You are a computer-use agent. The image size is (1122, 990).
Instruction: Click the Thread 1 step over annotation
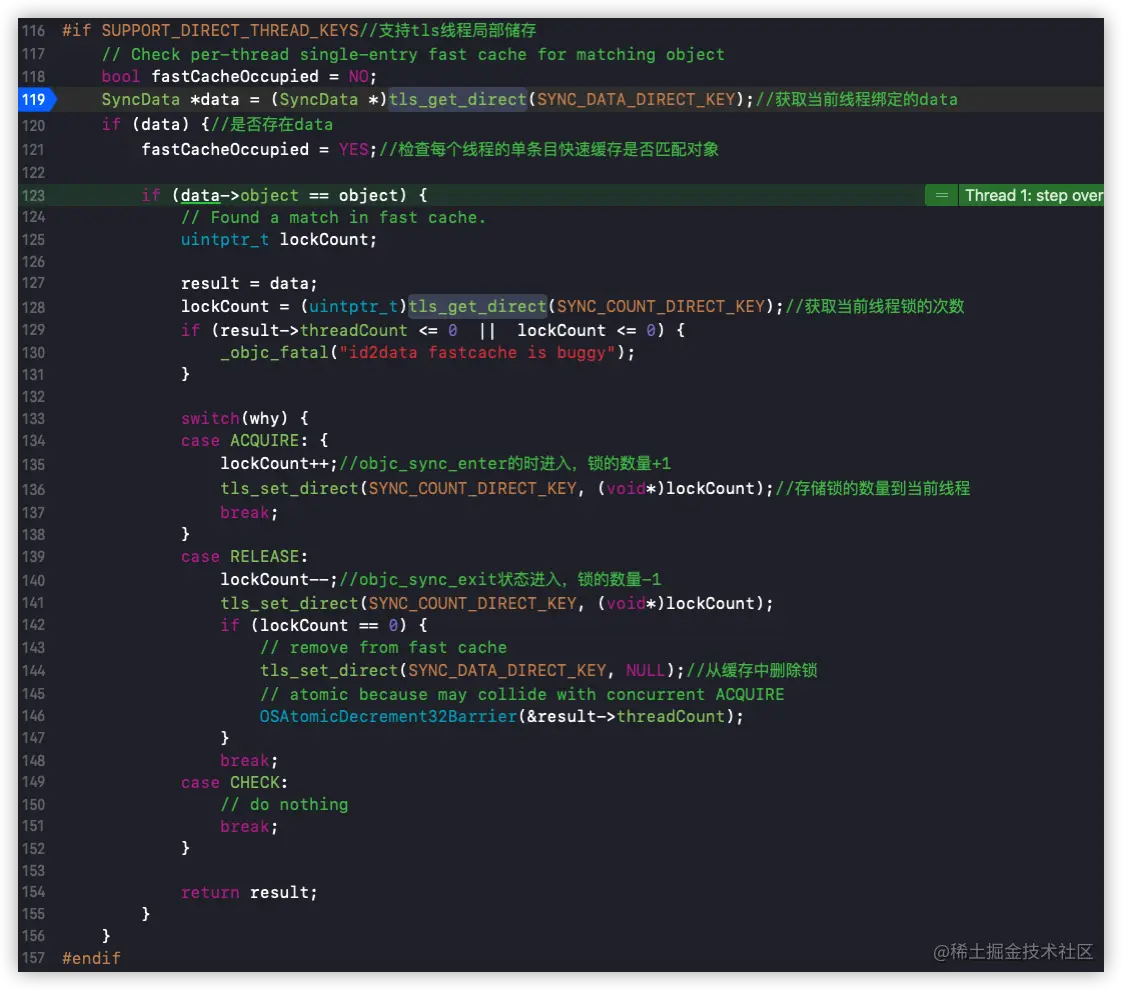click(x=1033, y=195)
